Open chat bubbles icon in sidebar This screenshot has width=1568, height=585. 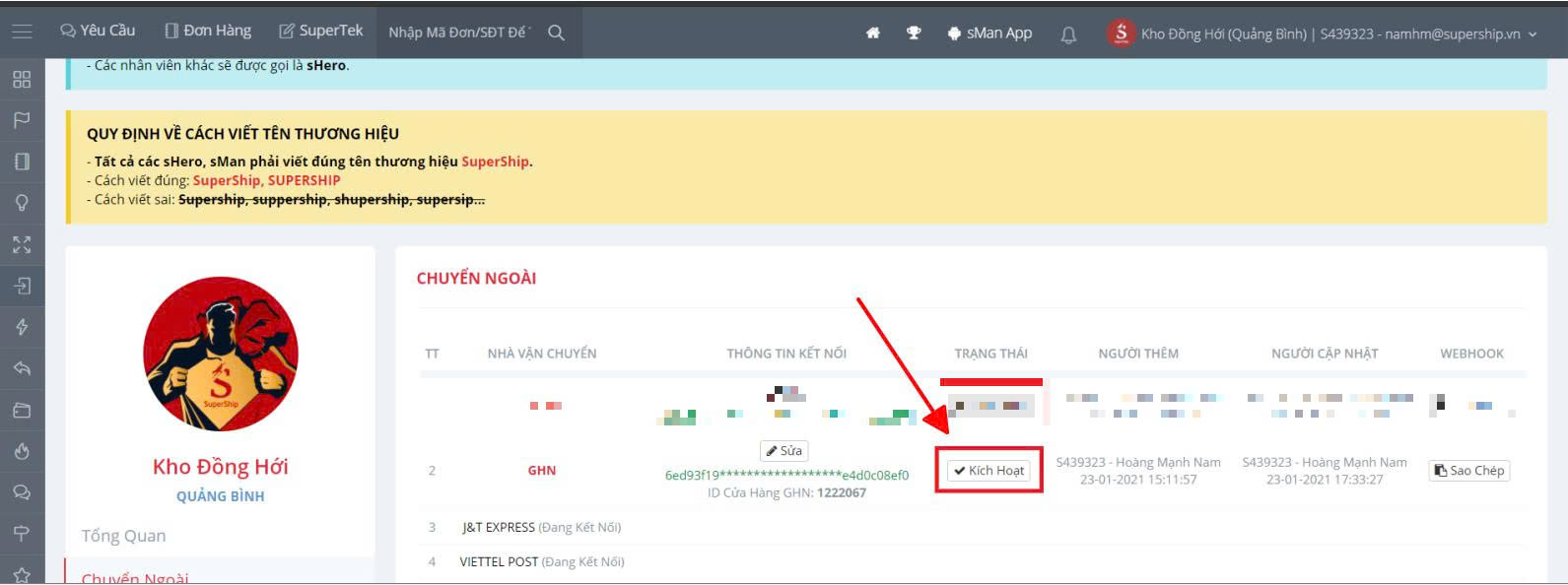point(22,492)
